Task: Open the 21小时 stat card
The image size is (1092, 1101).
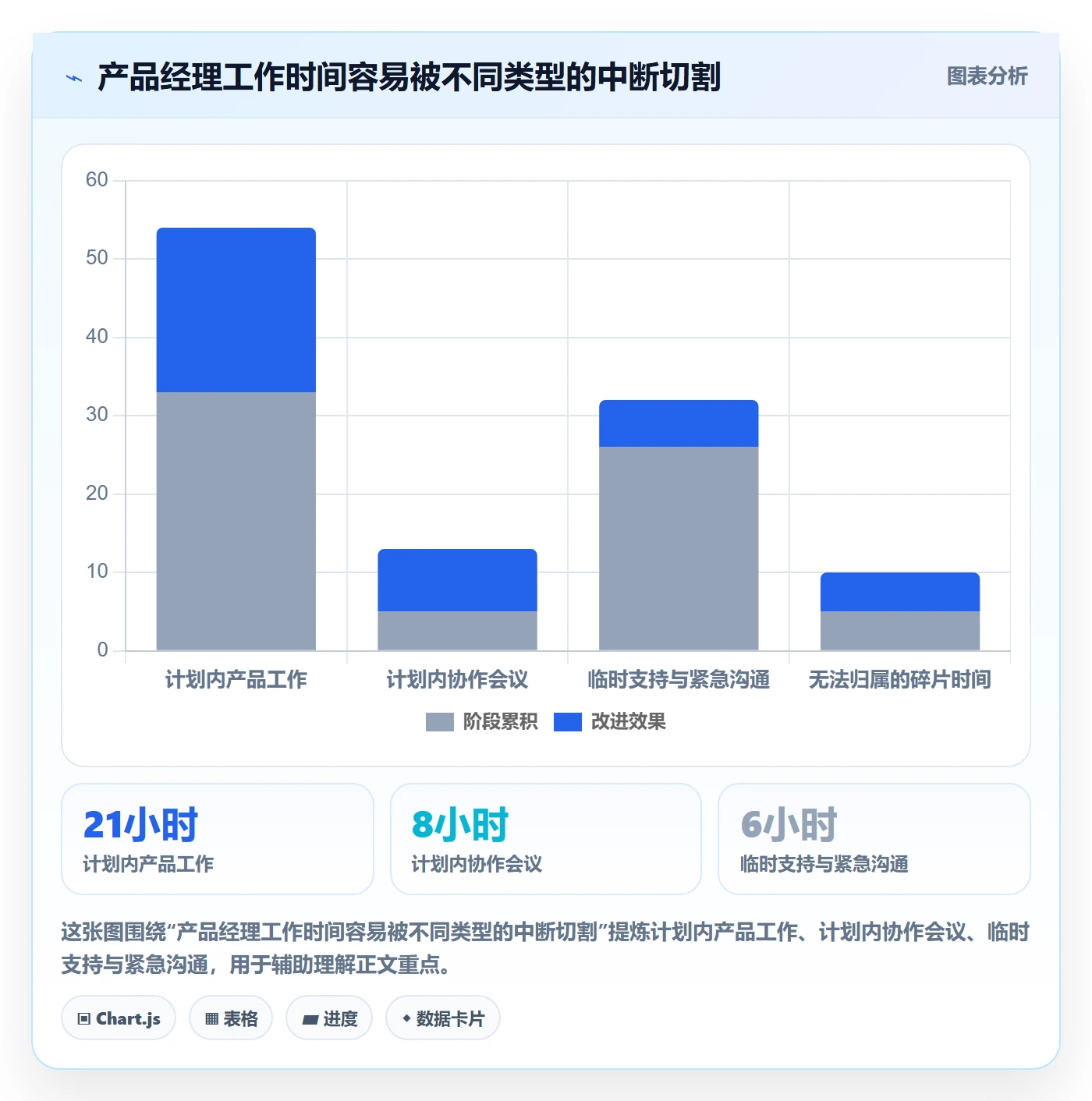Action: tap(218, 839)
